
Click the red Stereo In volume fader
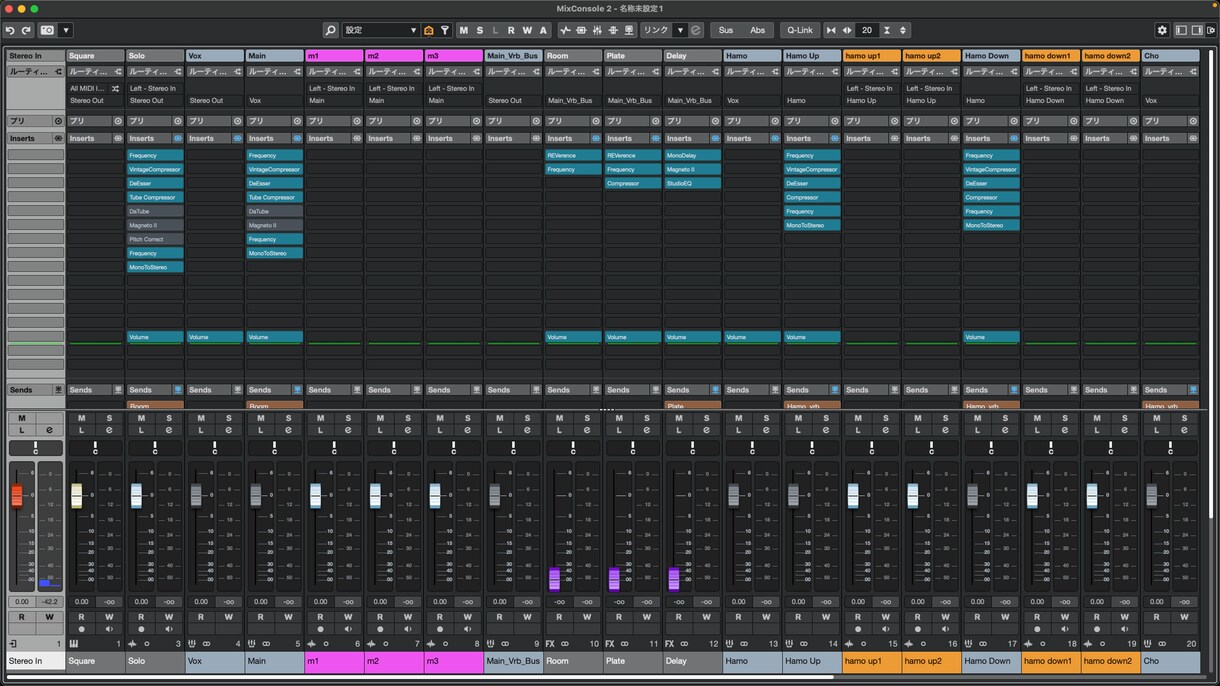17,495
